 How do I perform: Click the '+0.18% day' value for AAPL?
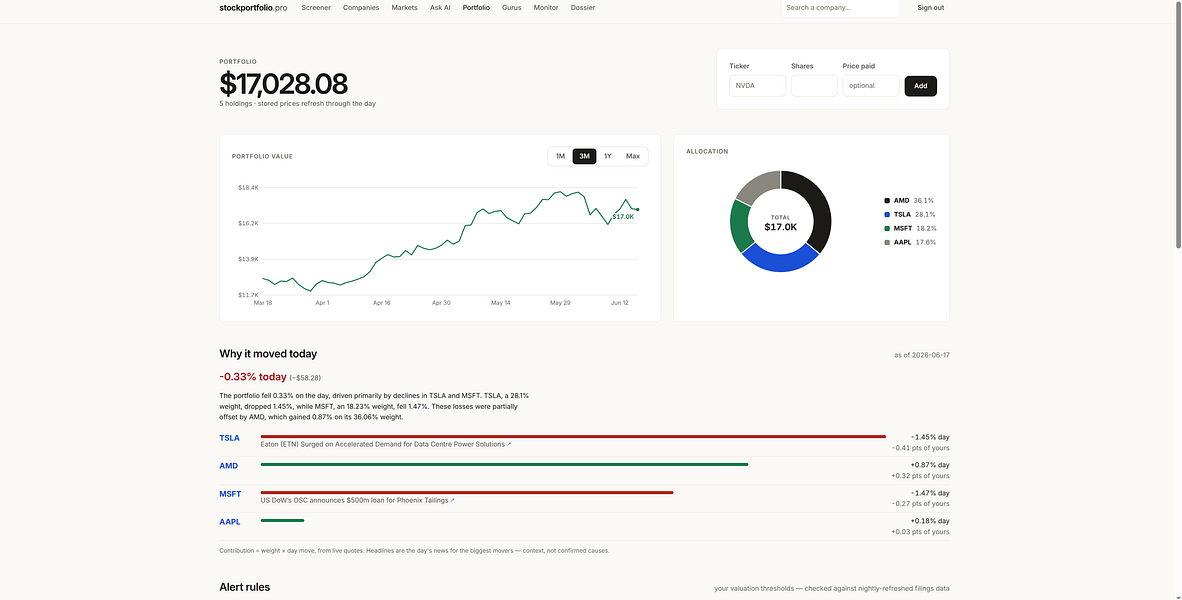coord(930,521)
